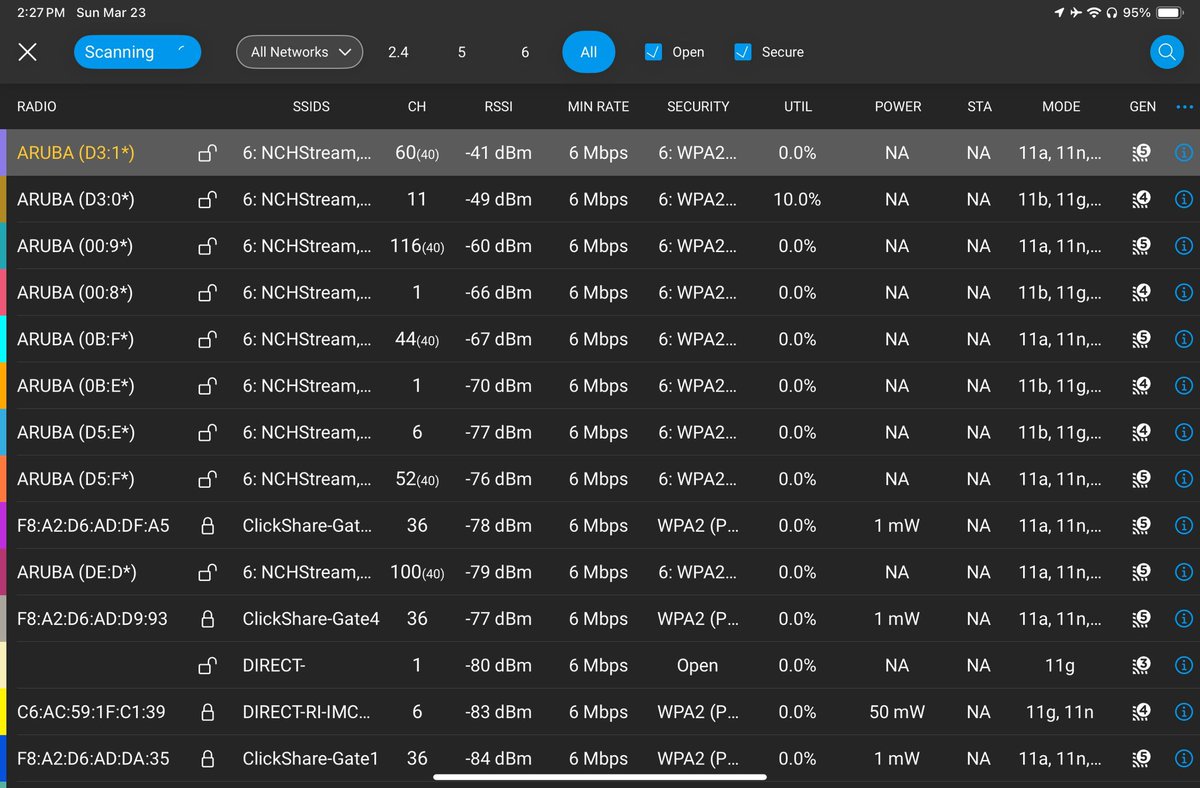Open info for ARUBA (00:8*) row

click(x=1184, y=293)
